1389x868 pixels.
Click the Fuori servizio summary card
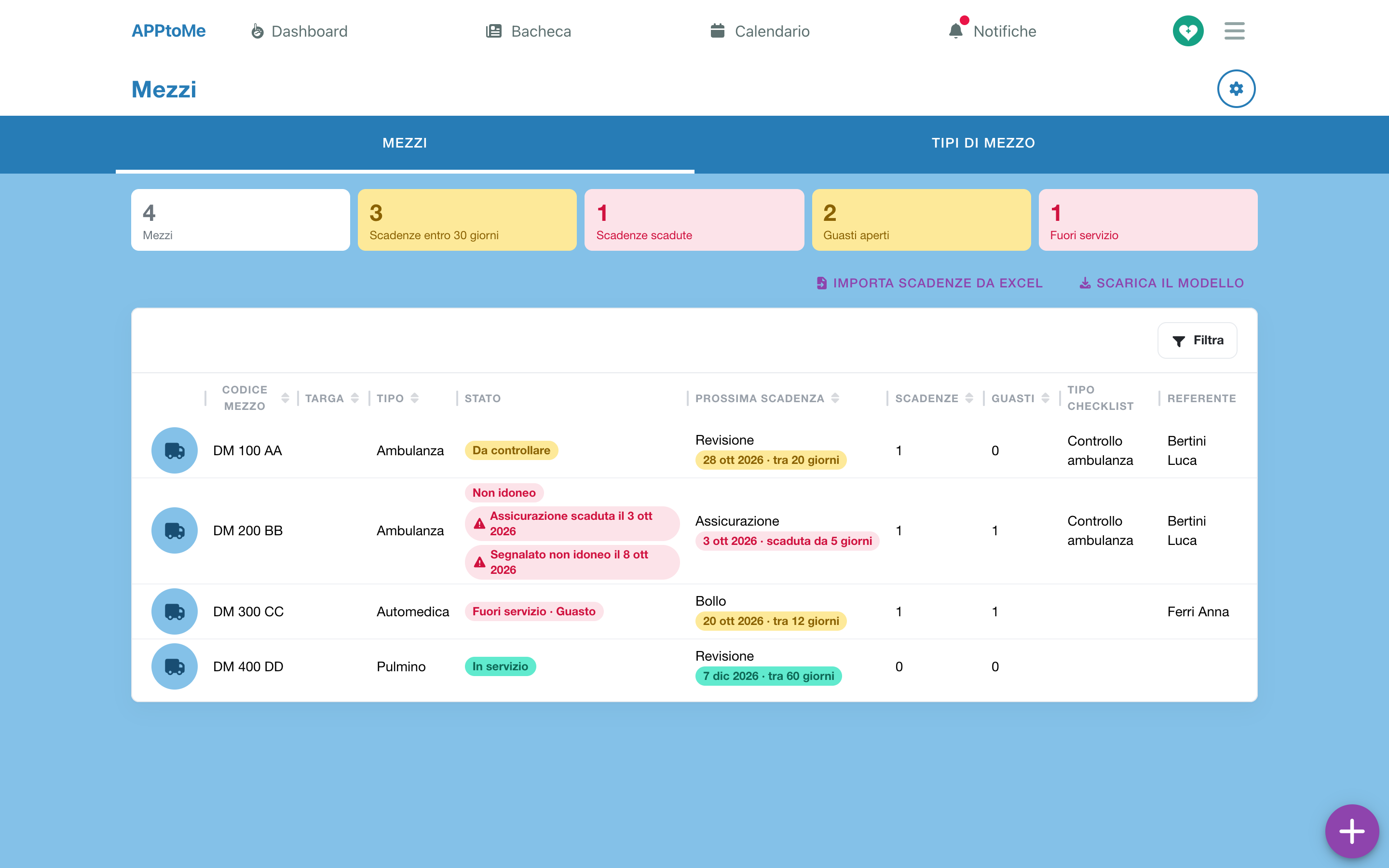click(1148, 220)
